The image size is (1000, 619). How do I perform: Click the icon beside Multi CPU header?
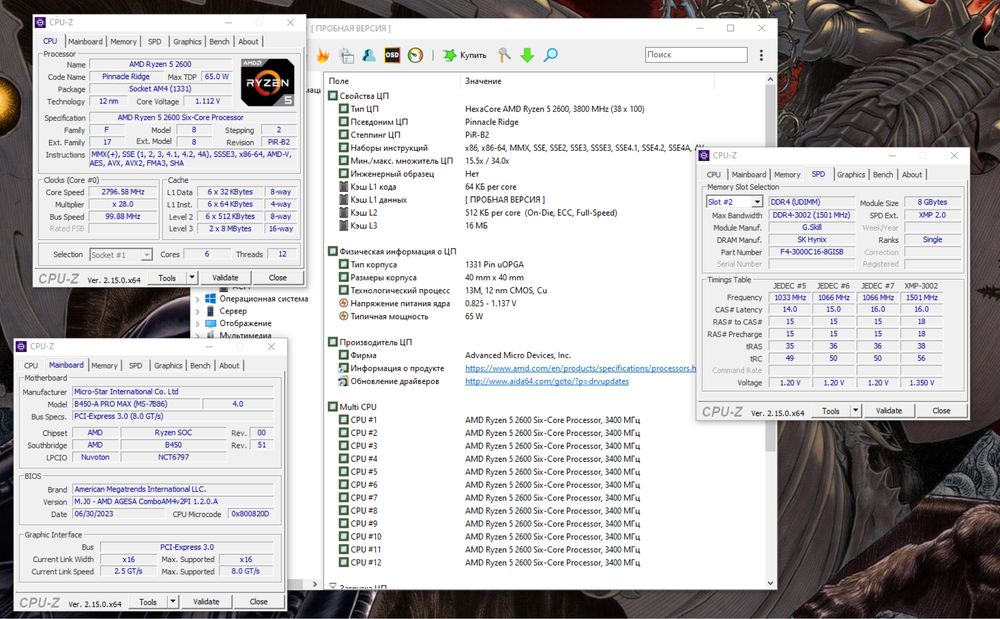click(332, 407)
